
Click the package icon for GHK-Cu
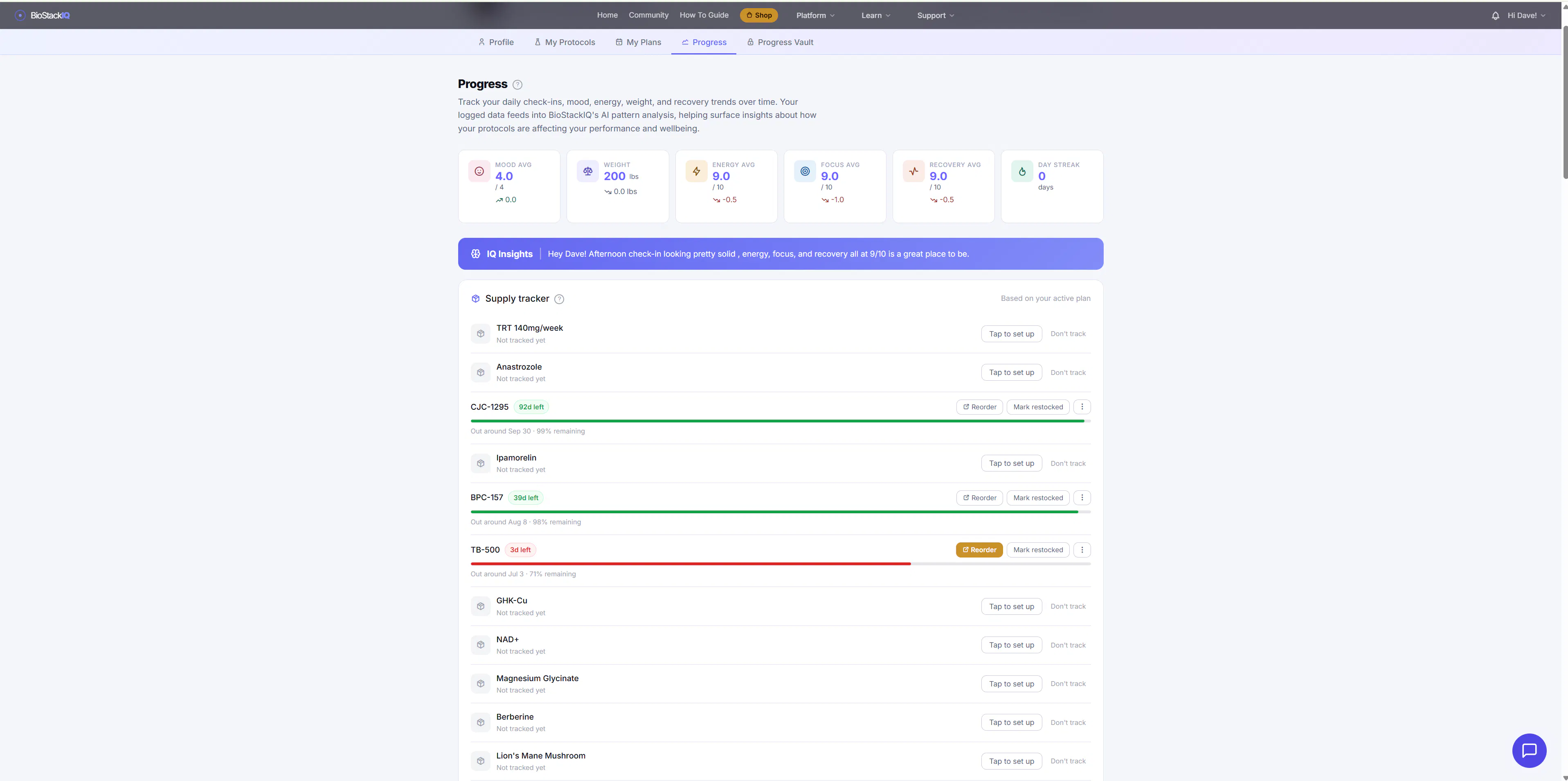coord(480,606)
